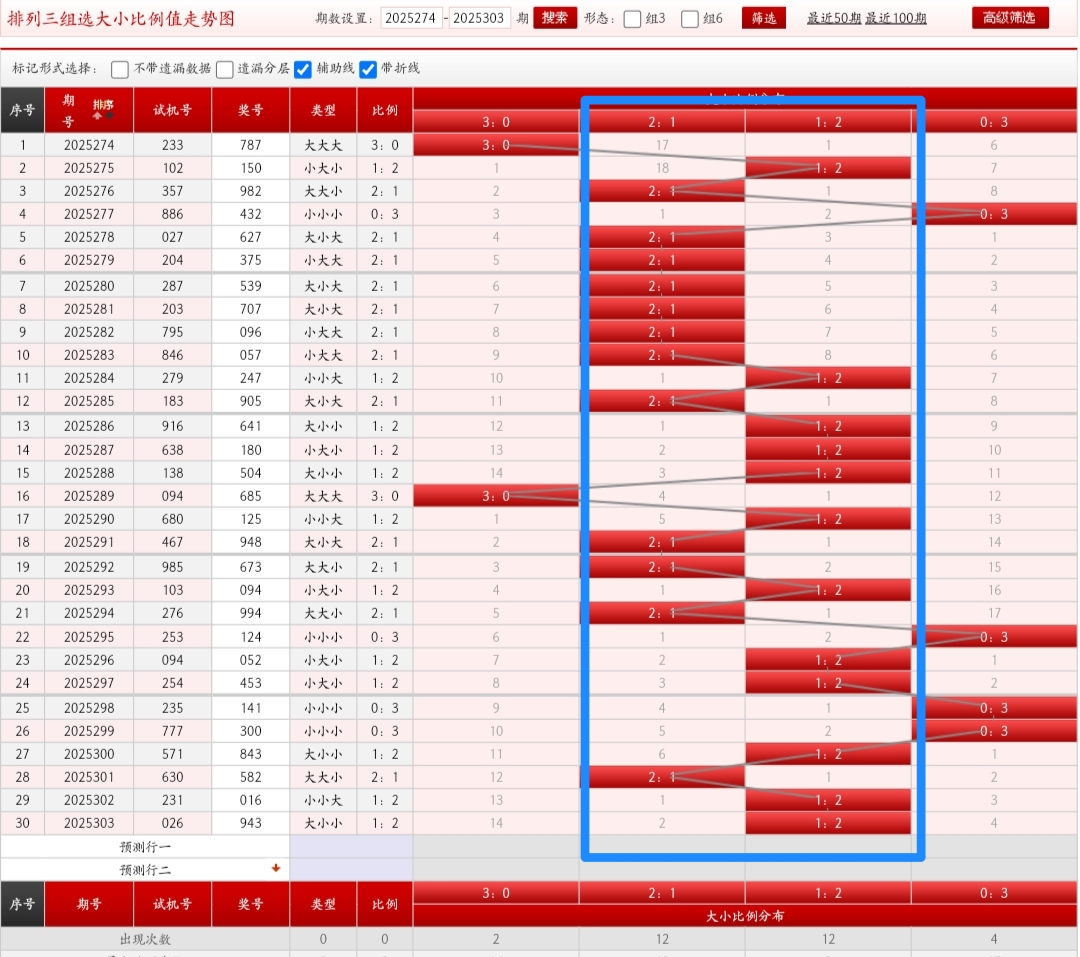Click the top 序号 column header
This screenshot has height=957, width=1080.
23,110
